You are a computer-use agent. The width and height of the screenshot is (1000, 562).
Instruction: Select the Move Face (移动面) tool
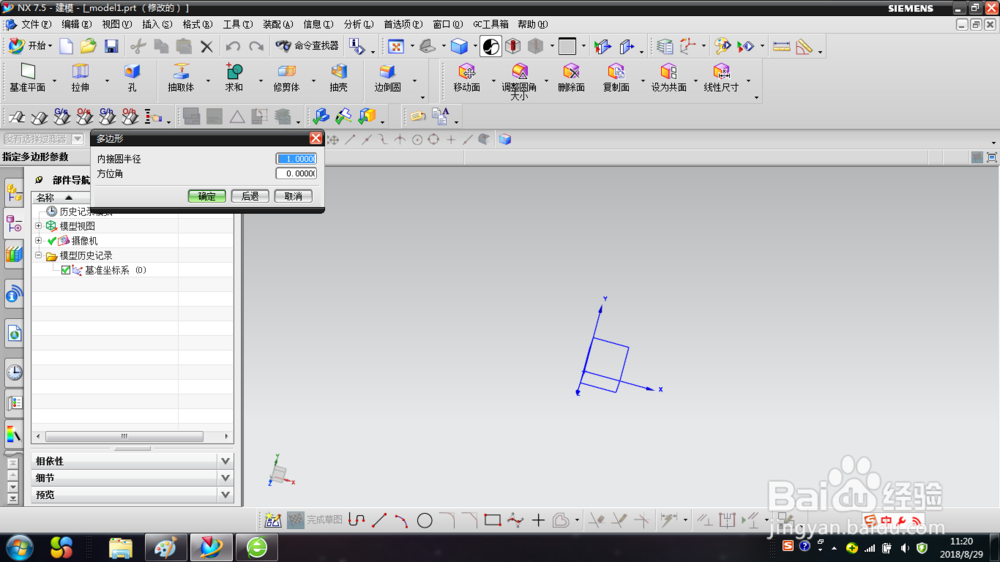(x=467, y=78)
